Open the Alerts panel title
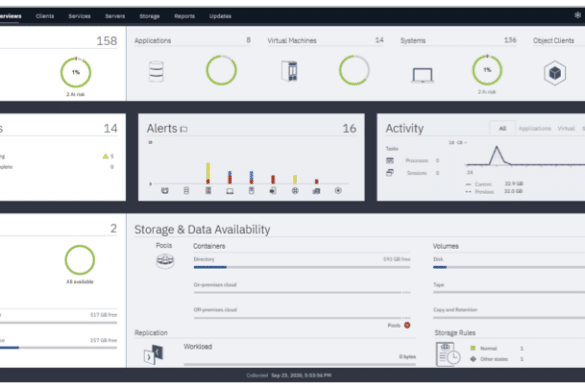Image resolution: width=585 pixels, height=390 pixels. coord(162,128)
